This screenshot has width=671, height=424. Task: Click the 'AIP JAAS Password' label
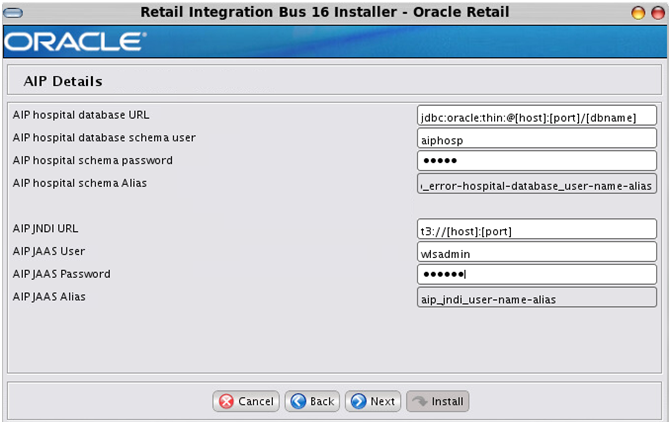pyautogui.click(x=62, y=274)
